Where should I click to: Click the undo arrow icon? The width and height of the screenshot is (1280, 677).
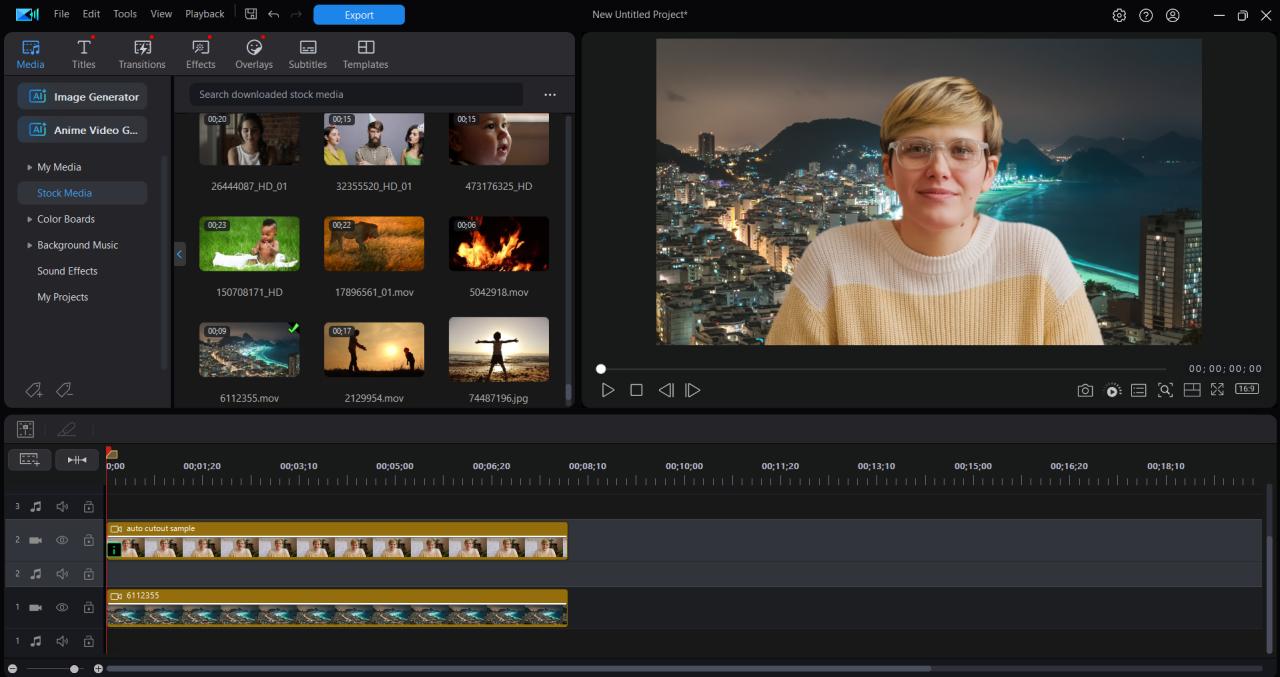point(274,15)
